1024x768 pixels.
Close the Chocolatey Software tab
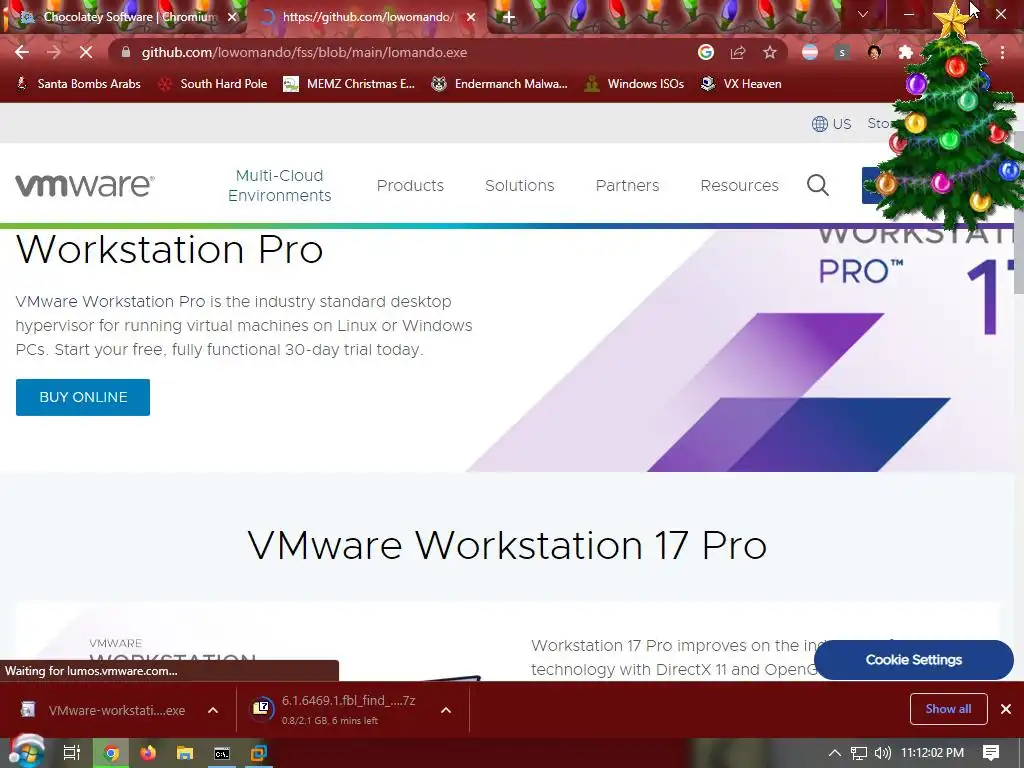[x=232, y=18]
